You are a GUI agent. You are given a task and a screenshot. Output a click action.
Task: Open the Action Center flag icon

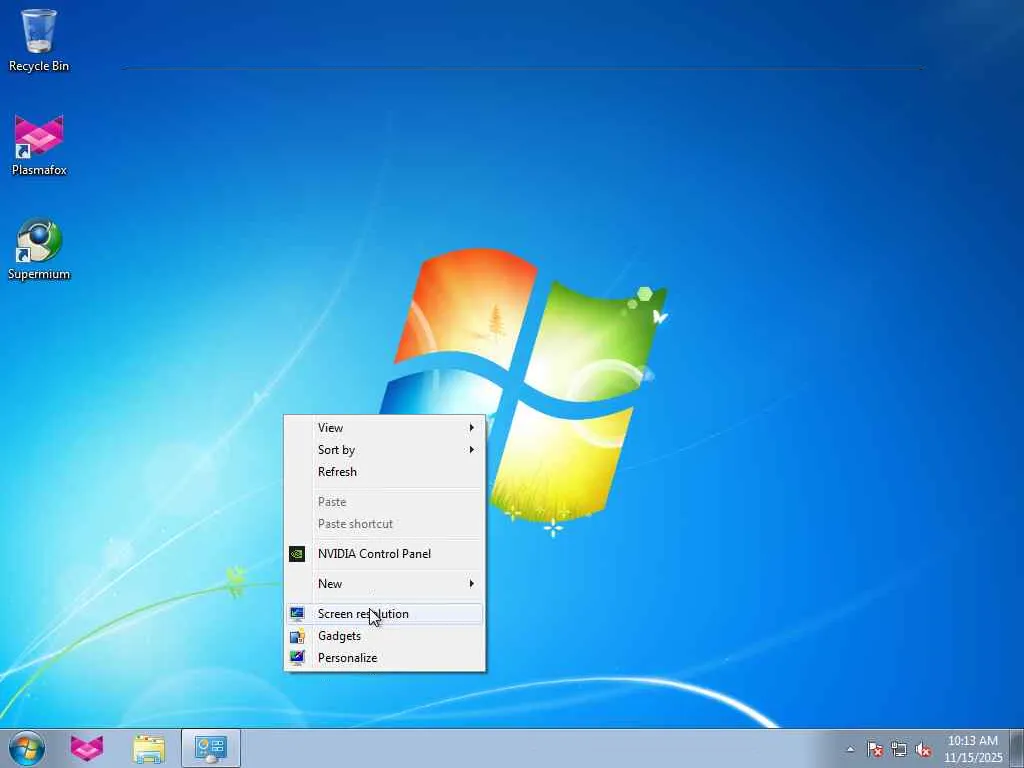coord(875,749)
